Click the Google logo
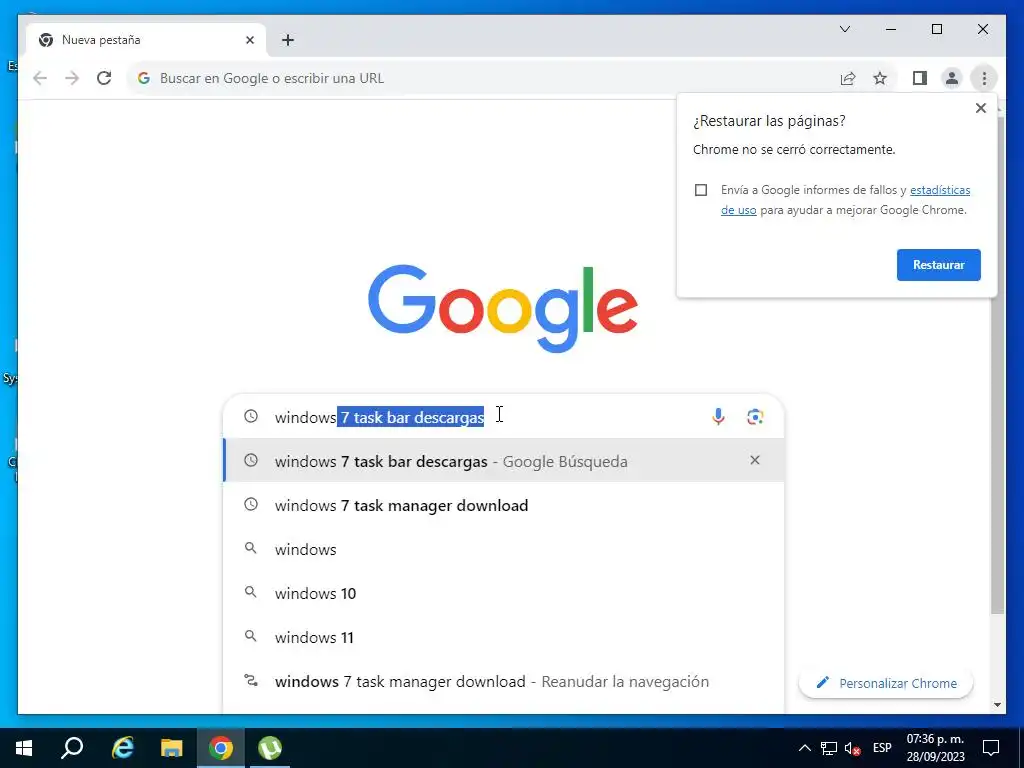The image size is (1024, 768). pos(503,308)
